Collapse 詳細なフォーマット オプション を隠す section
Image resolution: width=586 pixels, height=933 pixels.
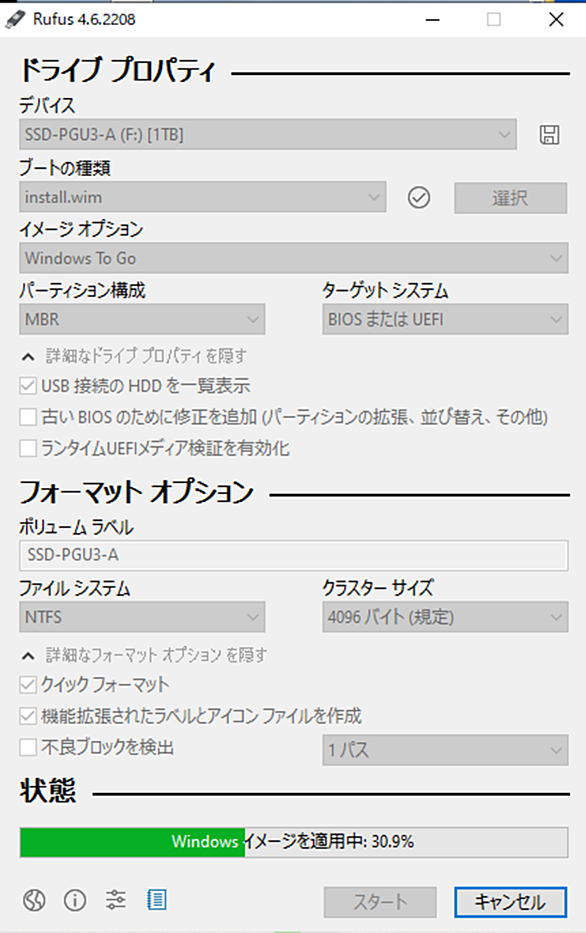click(x=144, y=655)
